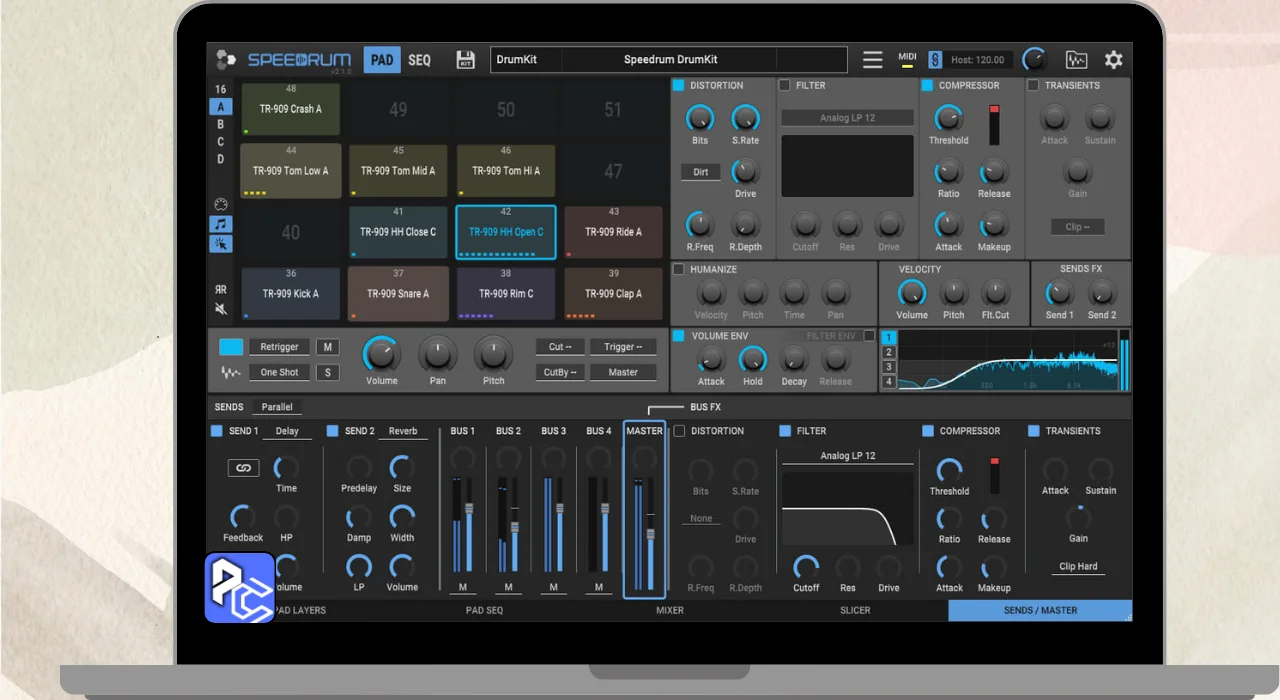The height and width of the screenshot is (700, 1280).
Task: Click the Save Kit floppy disk icon
Action: click(465, 60)
